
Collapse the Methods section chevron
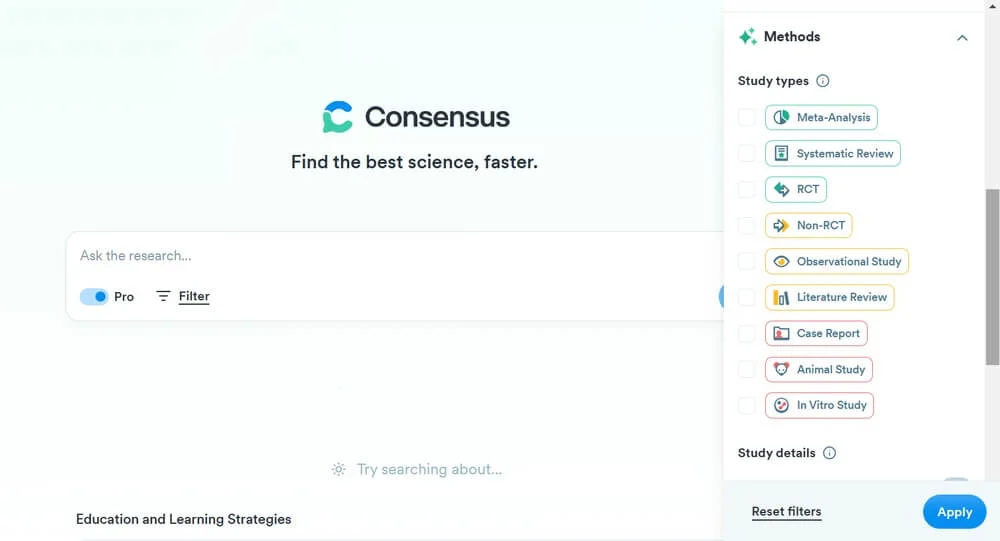click(x=962, y=38)
